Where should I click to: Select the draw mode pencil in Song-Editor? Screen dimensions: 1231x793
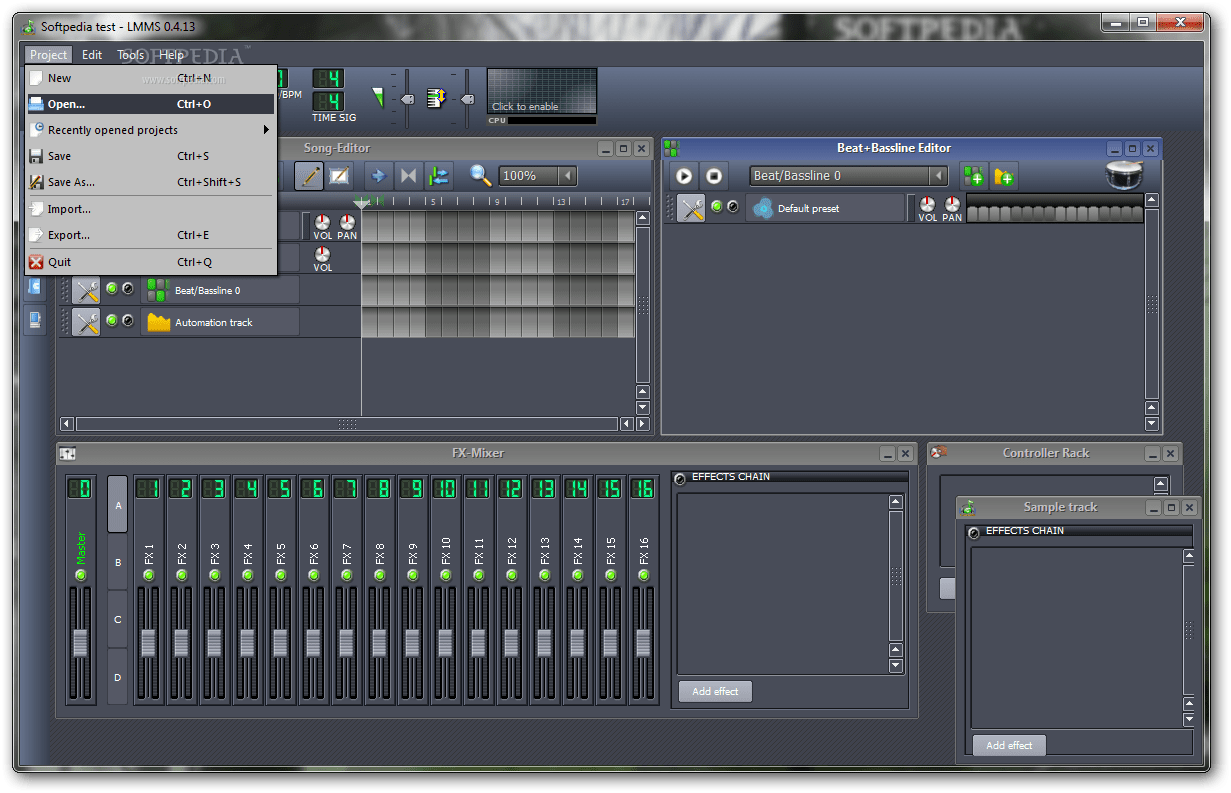point(310,176)
